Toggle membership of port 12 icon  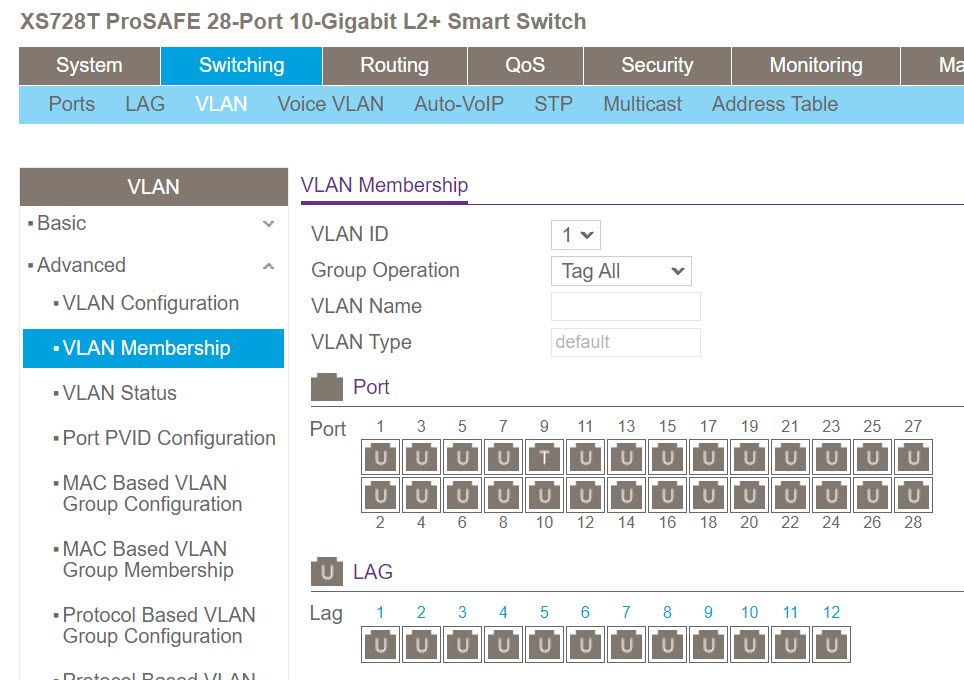click(585, 495)
